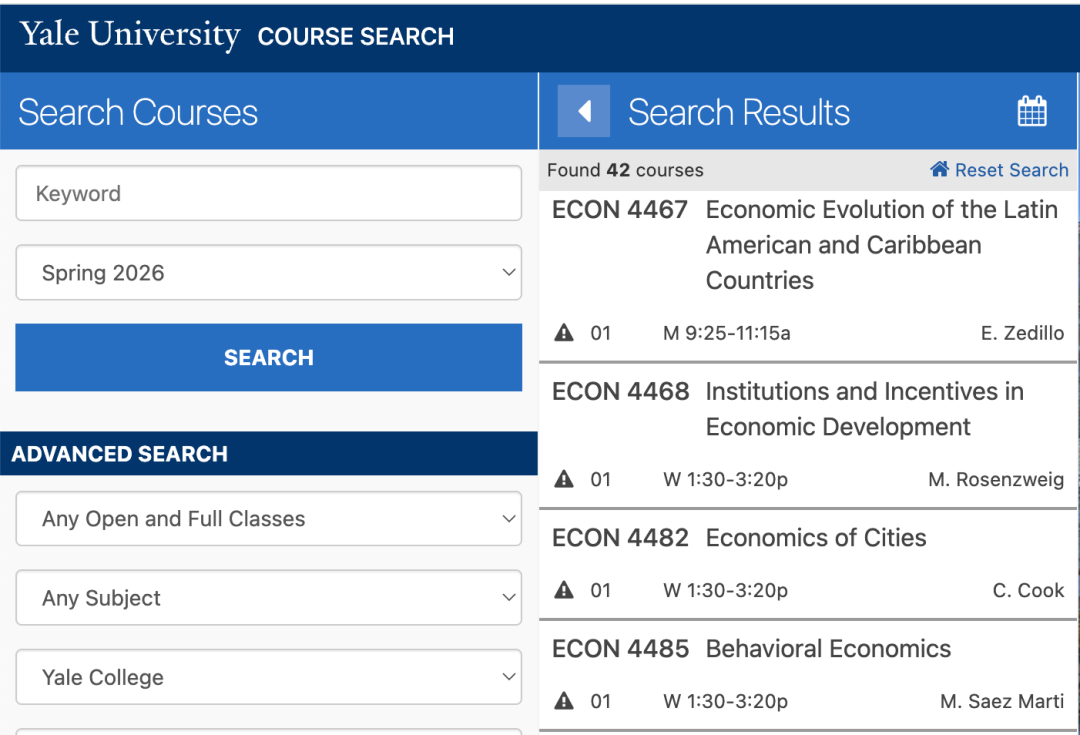This screenshot has width=1080, height=735.
Task: Click the blue SEARCH button
Action: point(269,358)
